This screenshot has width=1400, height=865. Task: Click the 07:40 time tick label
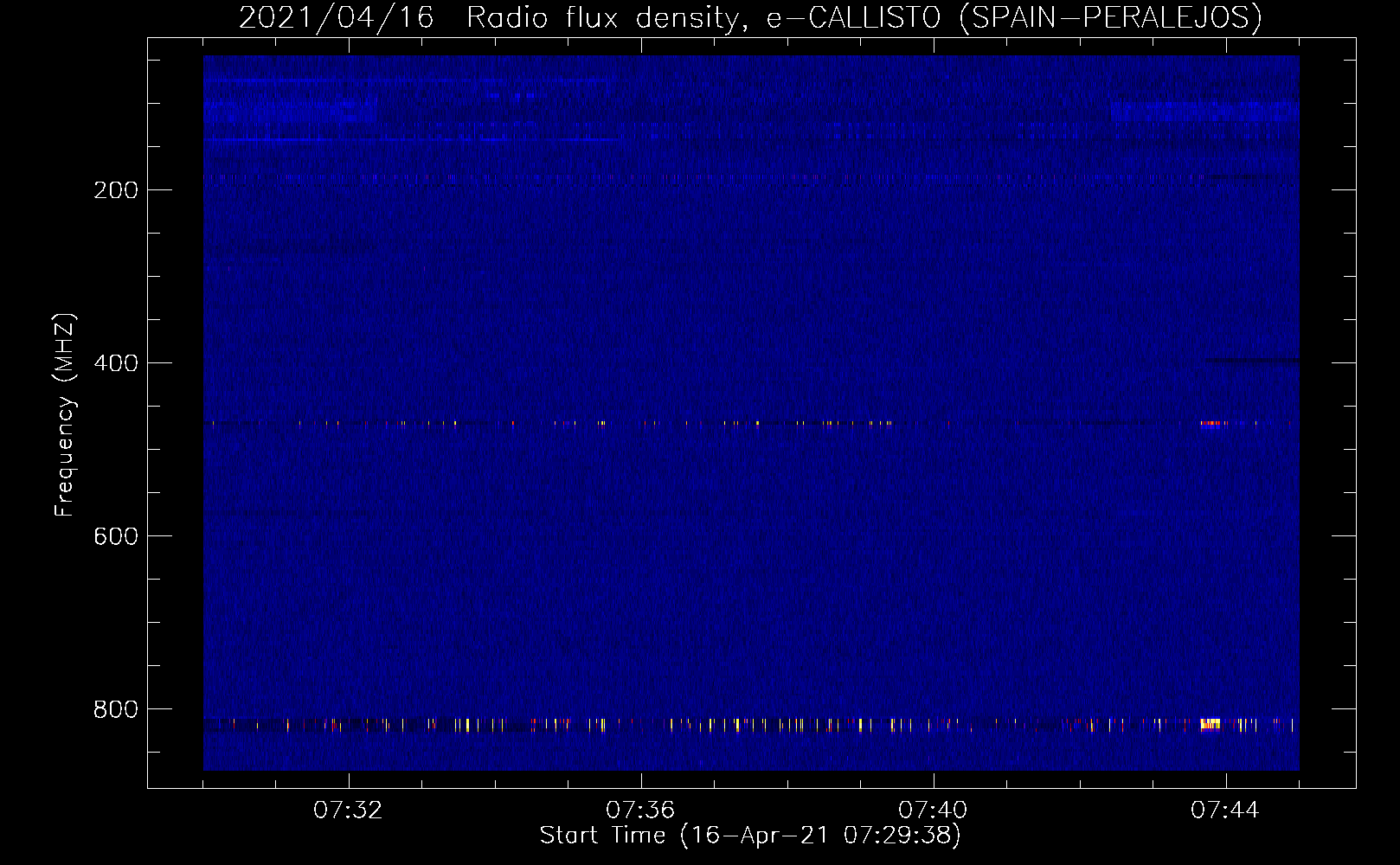click(x=933, y=811)
